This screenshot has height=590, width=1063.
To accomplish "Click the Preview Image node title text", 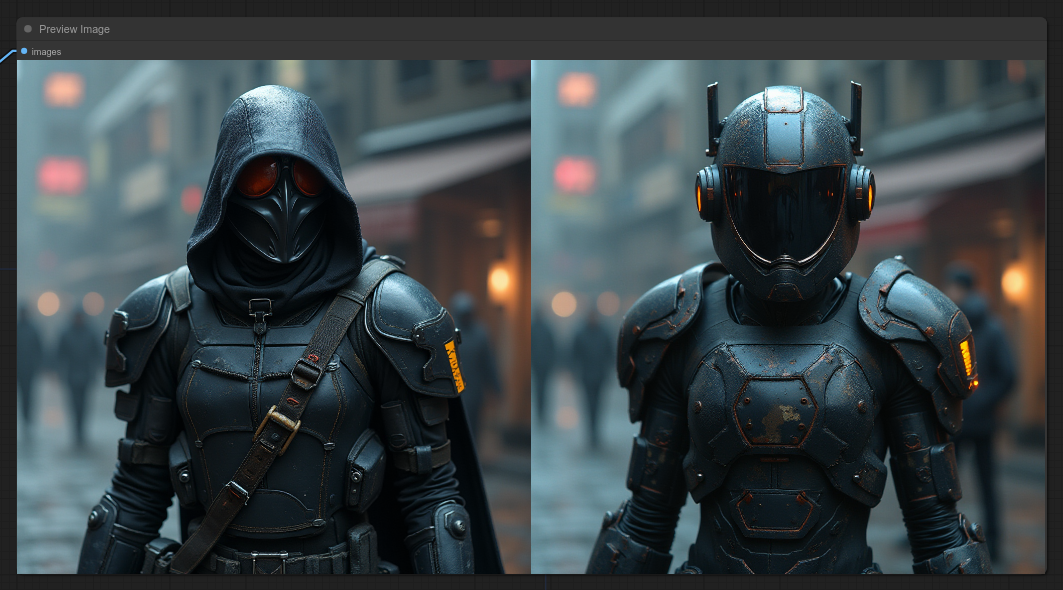I will [74, 29].
